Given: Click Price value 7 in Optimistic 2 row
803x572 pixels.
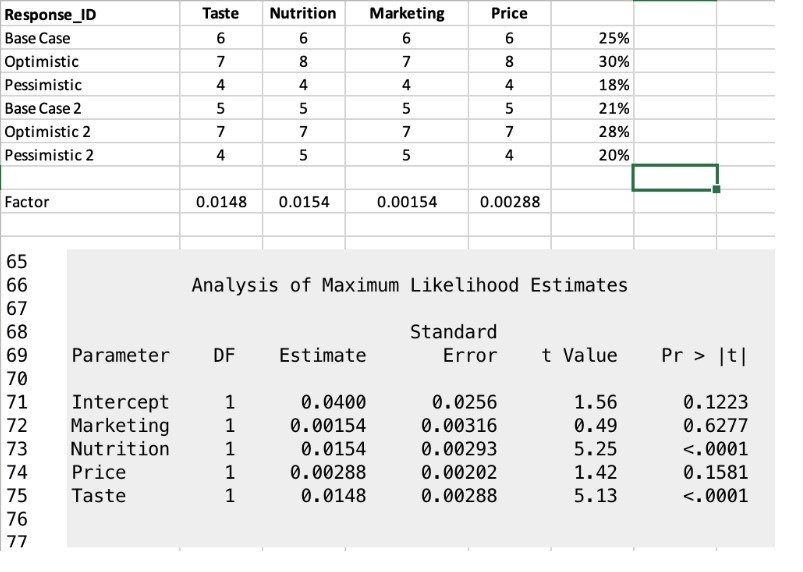Looking at the screenshot, I should (509, 132).
